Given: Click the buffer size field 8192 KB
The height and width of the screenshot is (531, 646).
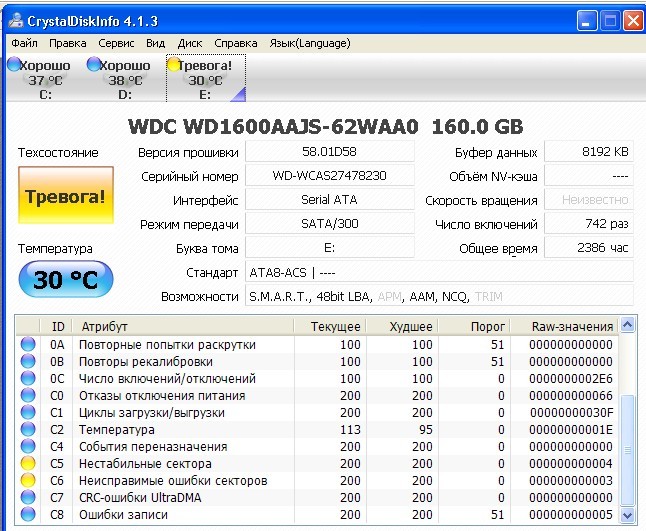Looking at the screenshot, I should 589,152.
